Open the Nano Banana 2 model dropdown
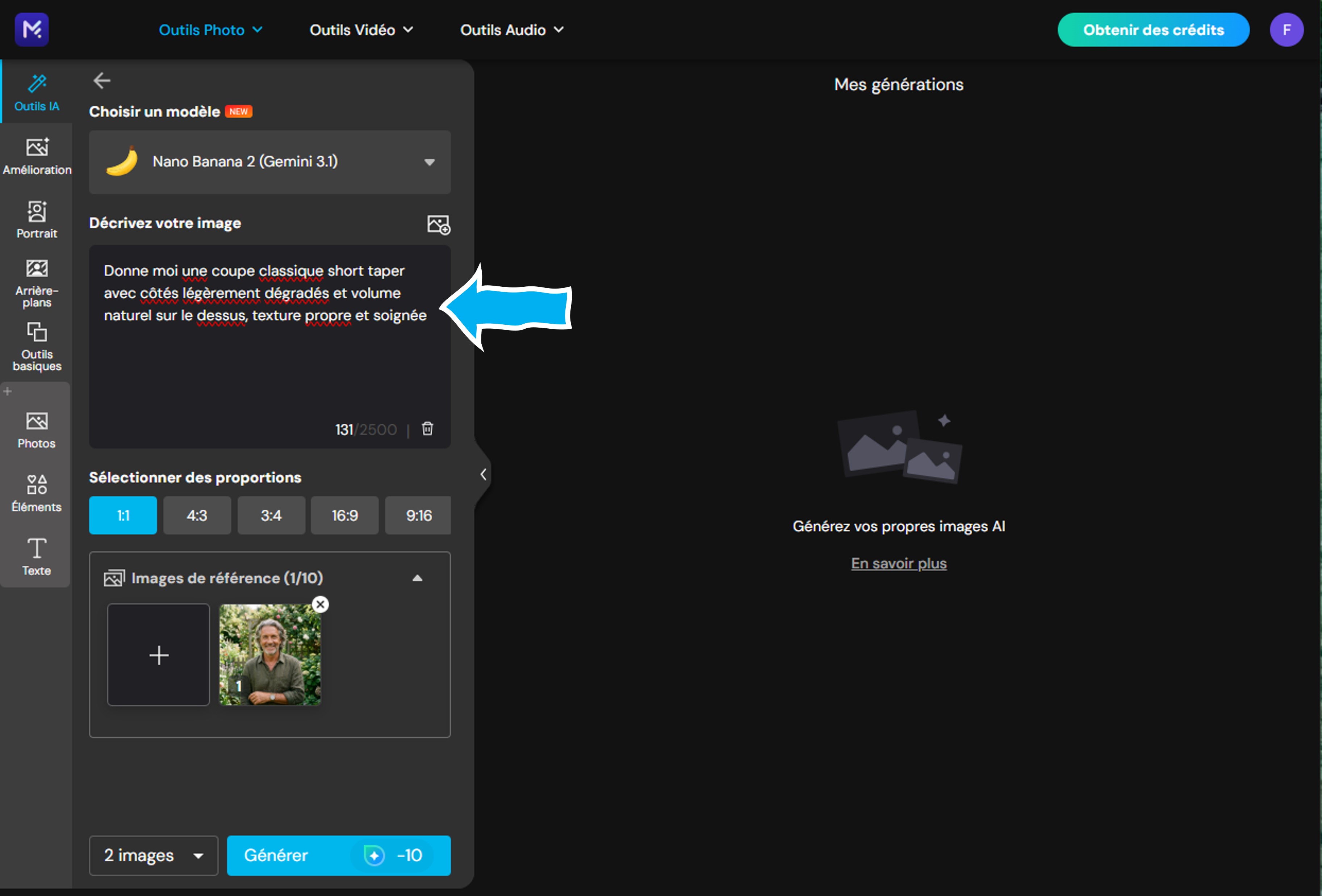 (x=269, y=162)
